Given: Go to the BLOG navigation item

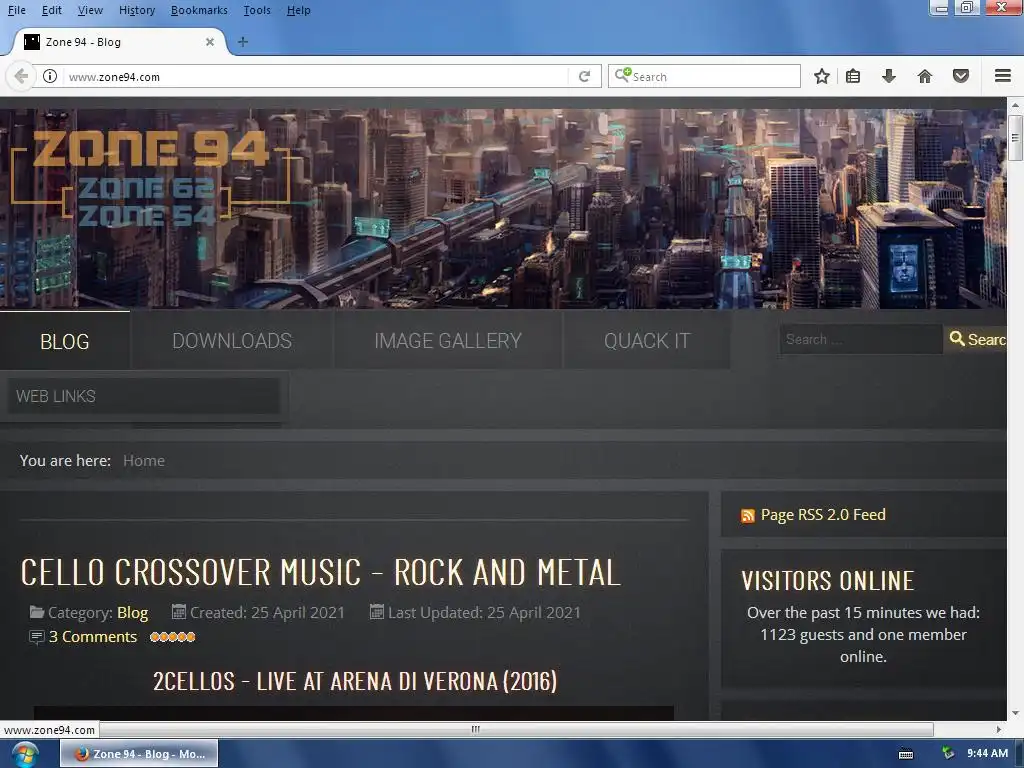Looking at the screenshot, I should coord(65,341).
